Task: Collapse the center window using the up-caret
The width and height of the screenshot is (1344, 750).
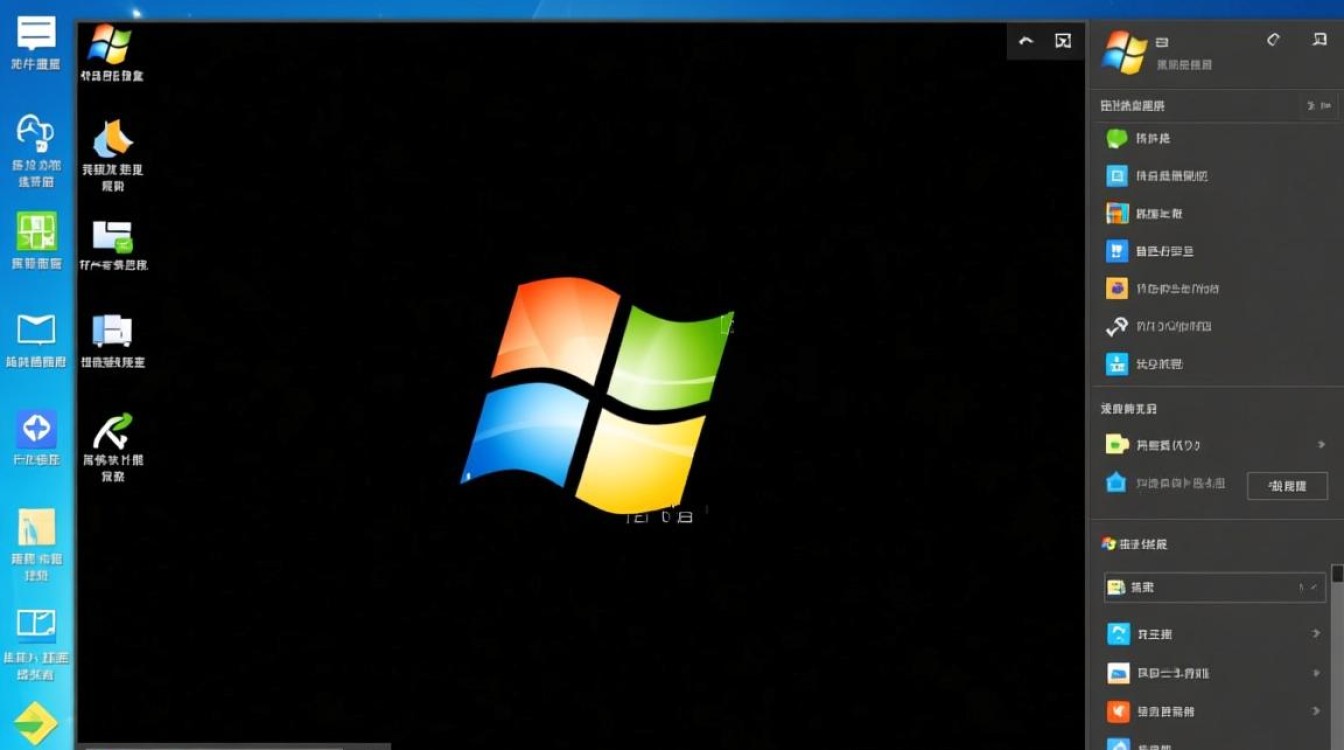Action: (x=1025, y=41)
